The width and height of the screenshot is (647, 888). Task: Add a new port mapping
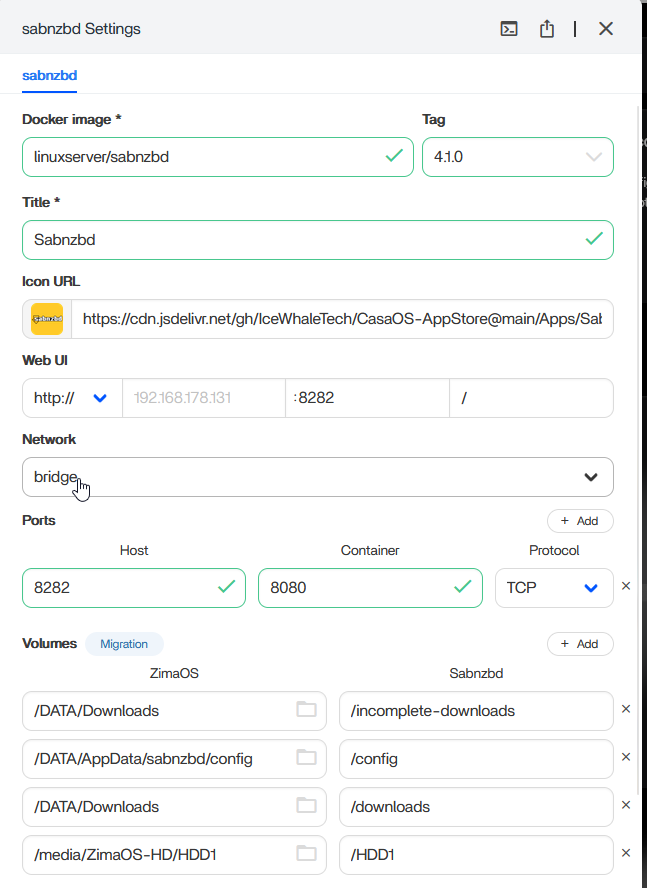pyautogui.click(x=580, y=521)
